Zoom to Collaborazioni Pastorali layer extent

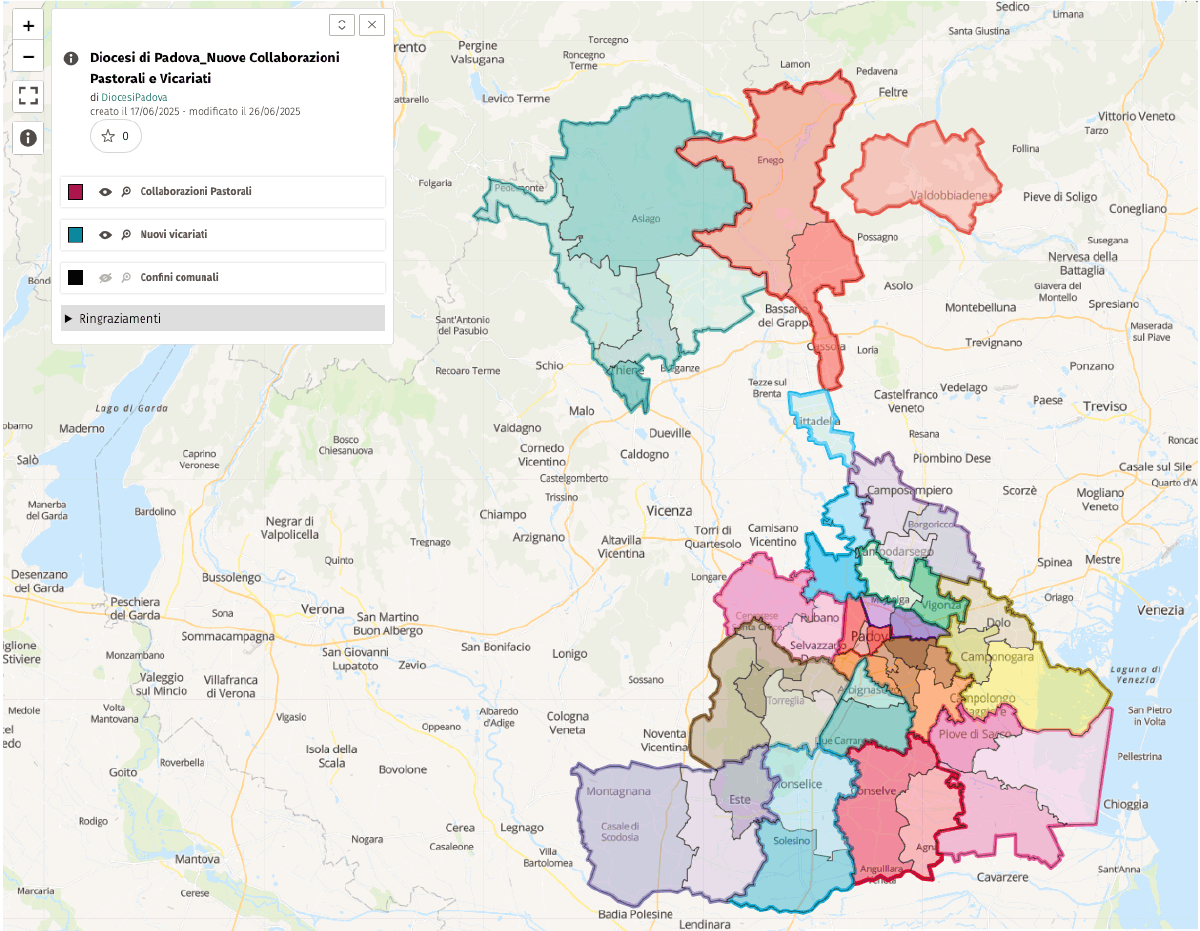126,191
